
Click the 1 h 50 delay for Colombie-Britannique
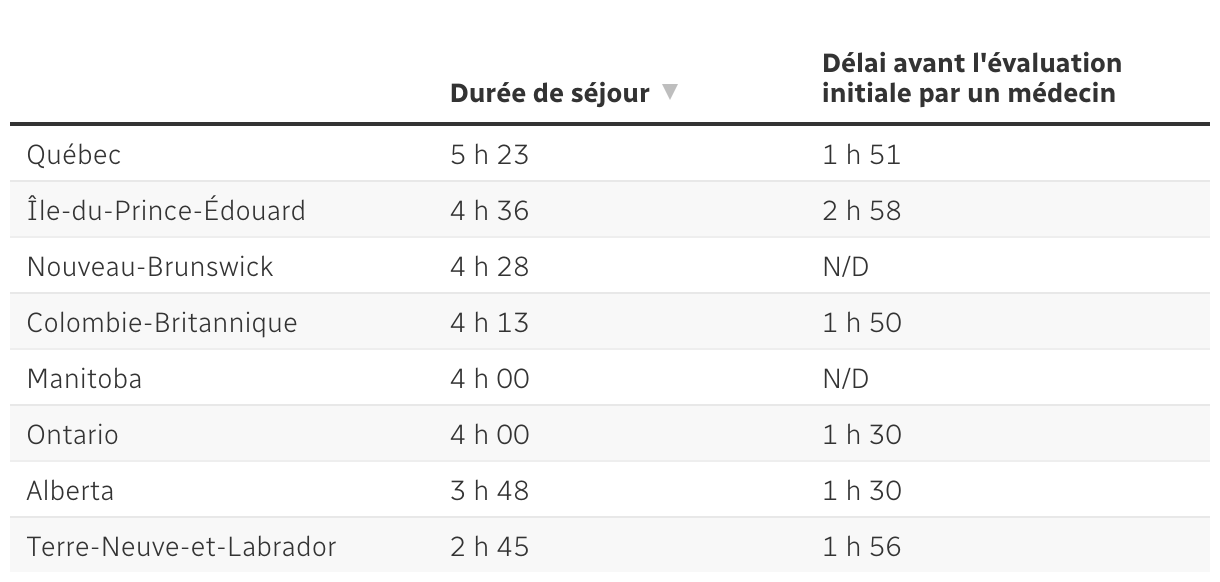(862, 323)
